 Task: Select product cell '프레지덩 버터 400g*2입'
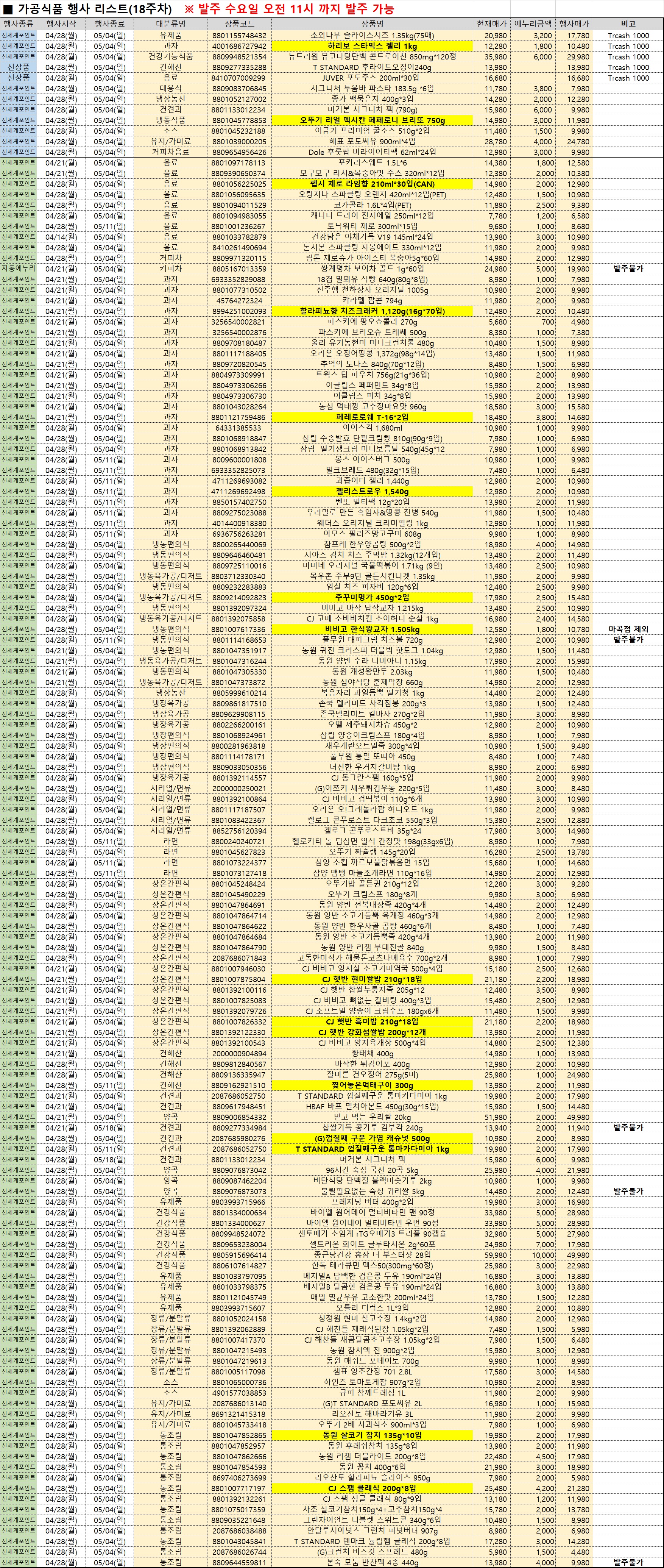pyautogui.click(x=373, y=1201)
